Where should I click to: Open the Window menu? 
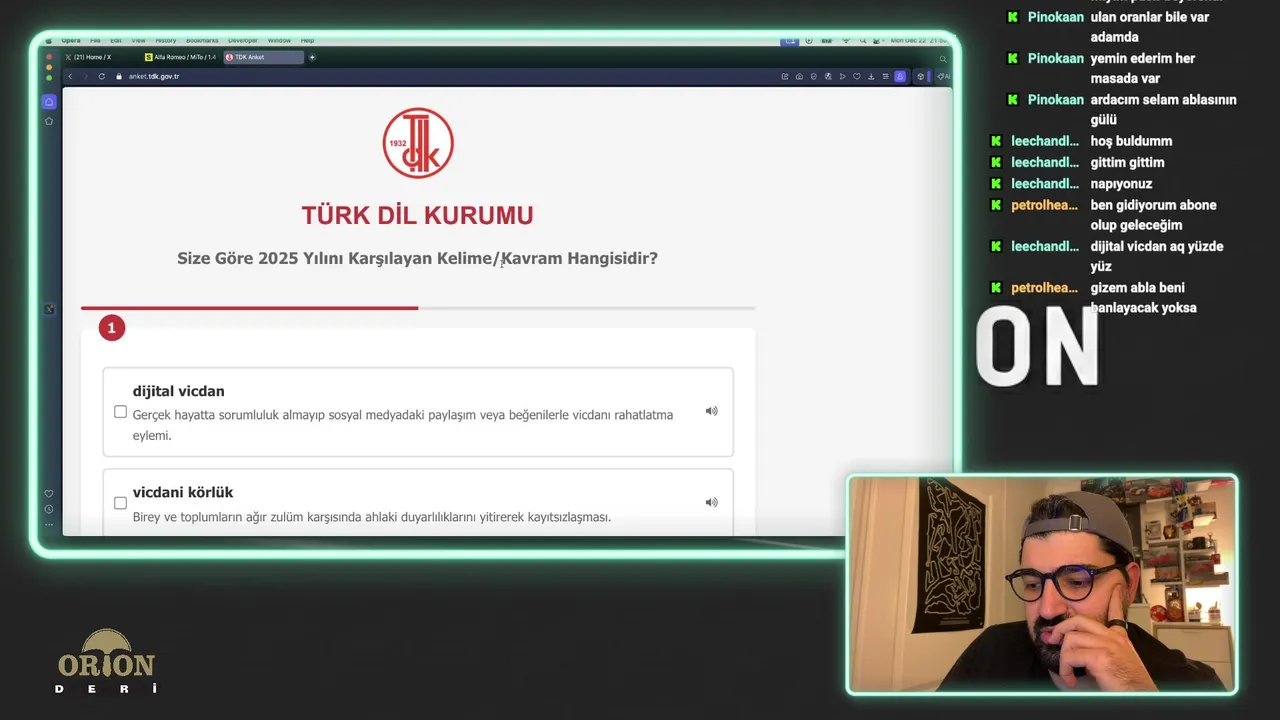point(279,40)
